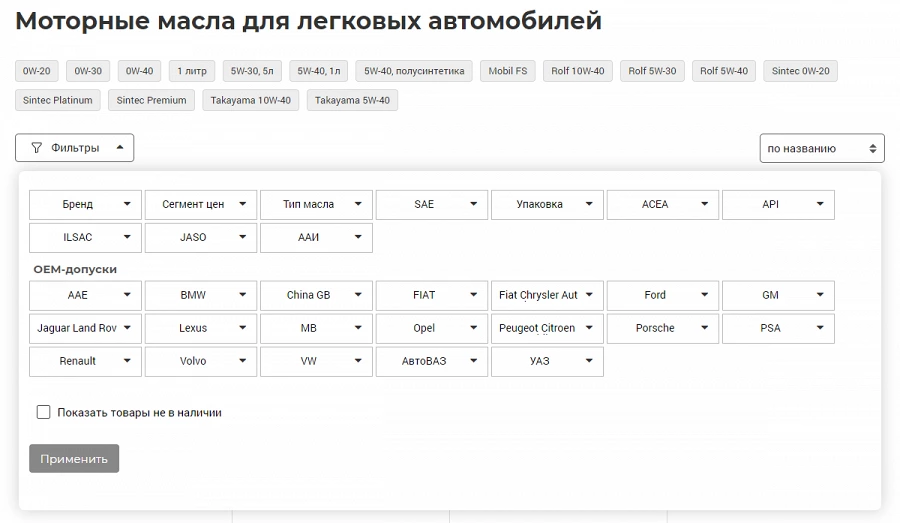The width and height of the screenshot is (900, 523).
Task: Open the 'по названию' sort dropdown
Action: click(822, 148)
